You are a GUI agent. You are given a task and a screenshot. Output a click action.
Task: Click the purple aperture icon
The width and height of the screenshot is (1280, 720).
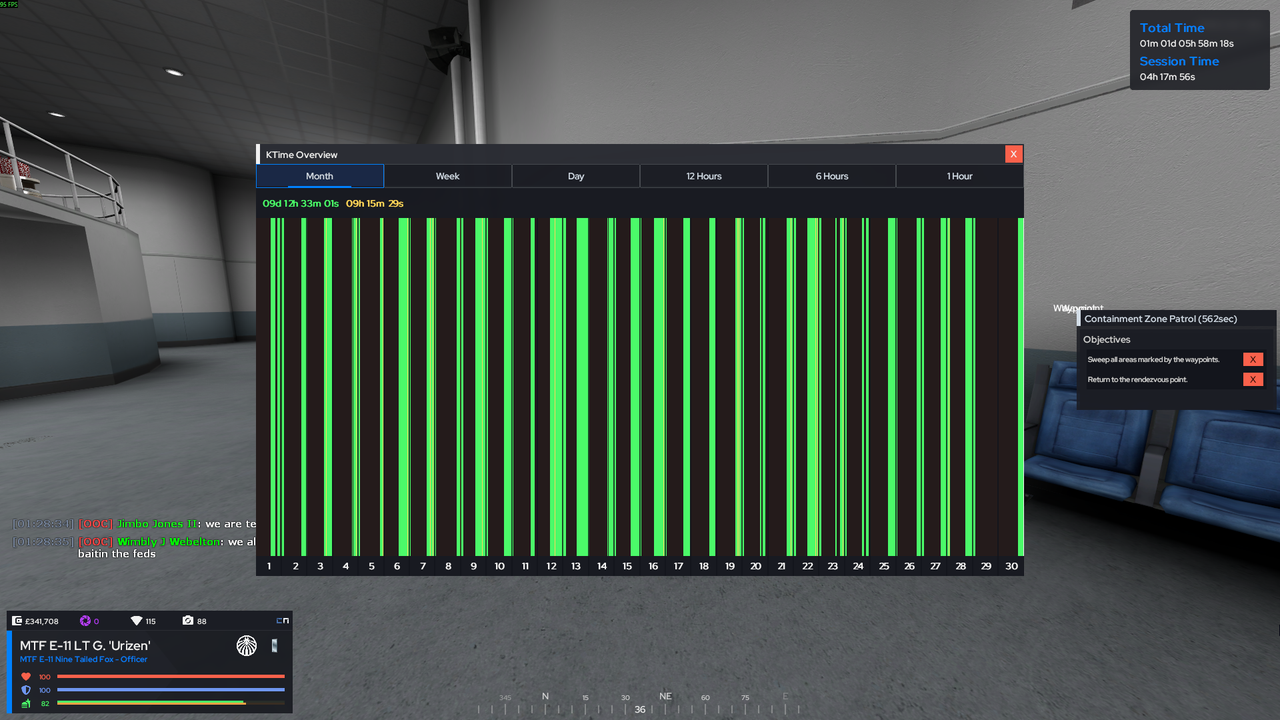tap(85, 621)
